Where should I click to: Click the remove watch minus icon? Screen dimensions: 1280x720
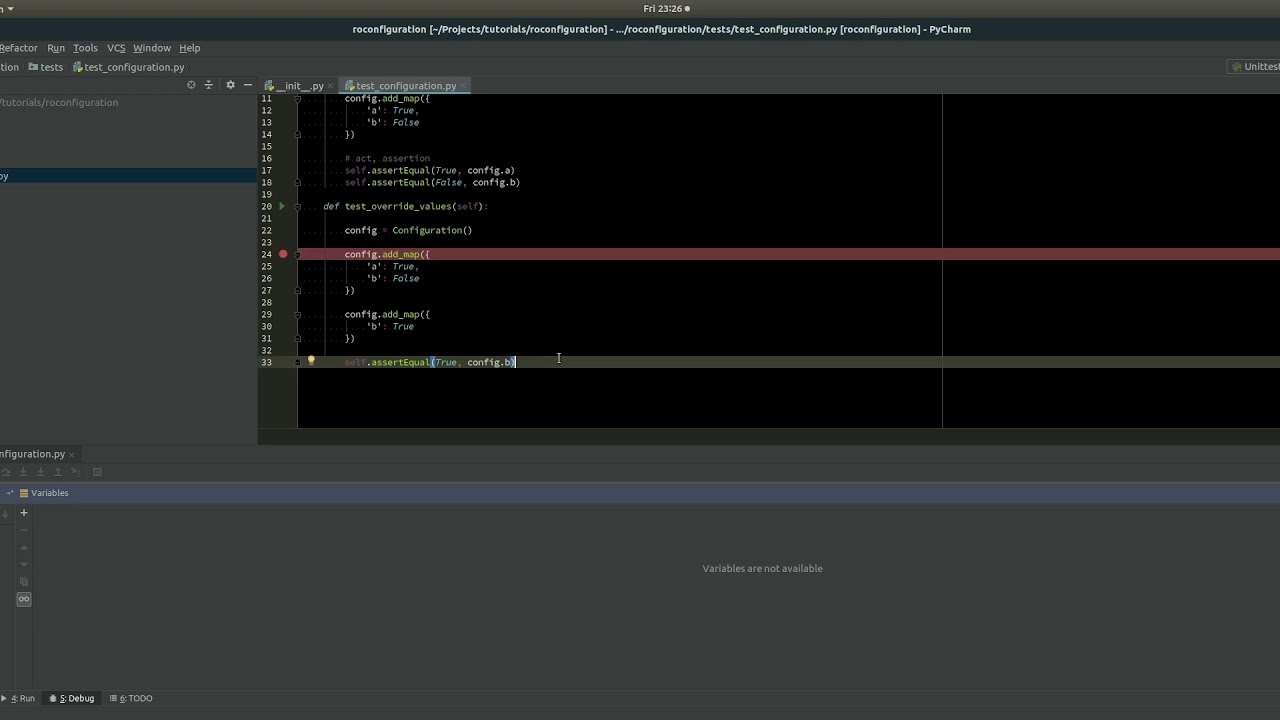24,530
